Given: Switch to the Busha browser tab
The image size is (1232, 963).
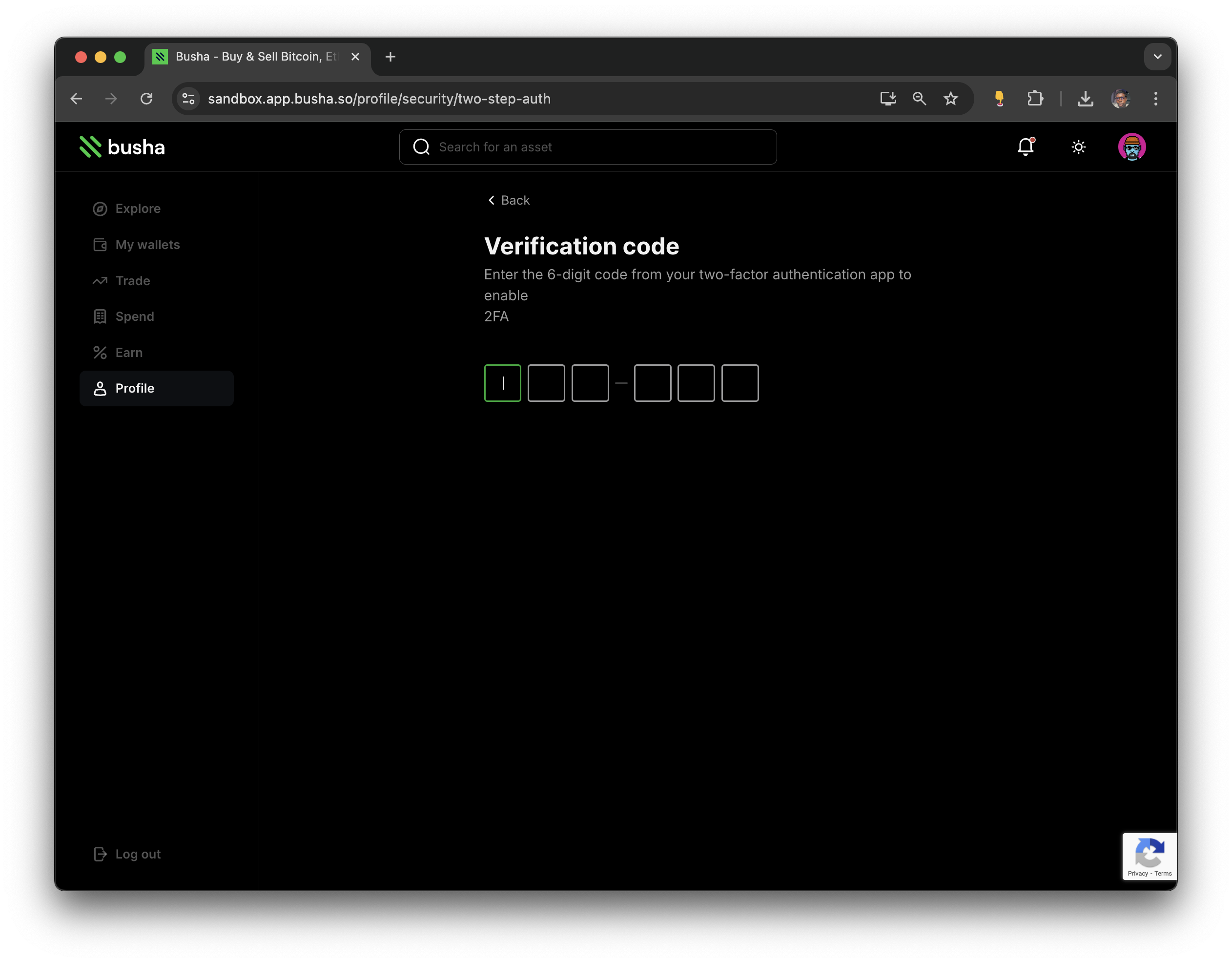Looking at the screenshot, I should [x=248, y=57].
